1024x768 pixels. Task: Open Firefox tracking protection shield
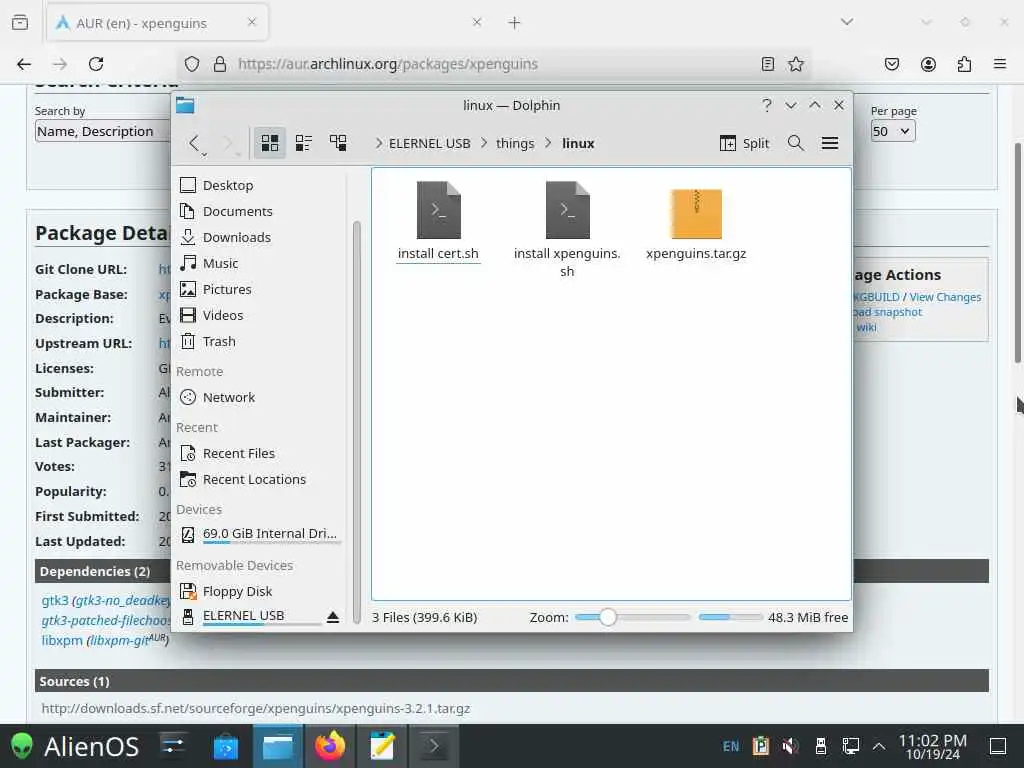(191, 64)
